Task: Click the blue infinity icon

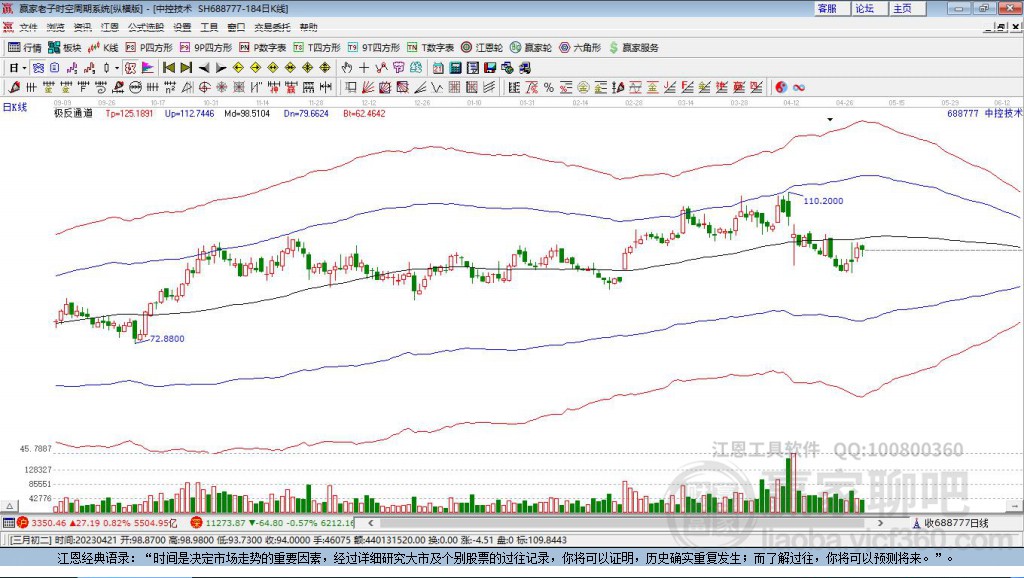Action: (x=799, y=87)
